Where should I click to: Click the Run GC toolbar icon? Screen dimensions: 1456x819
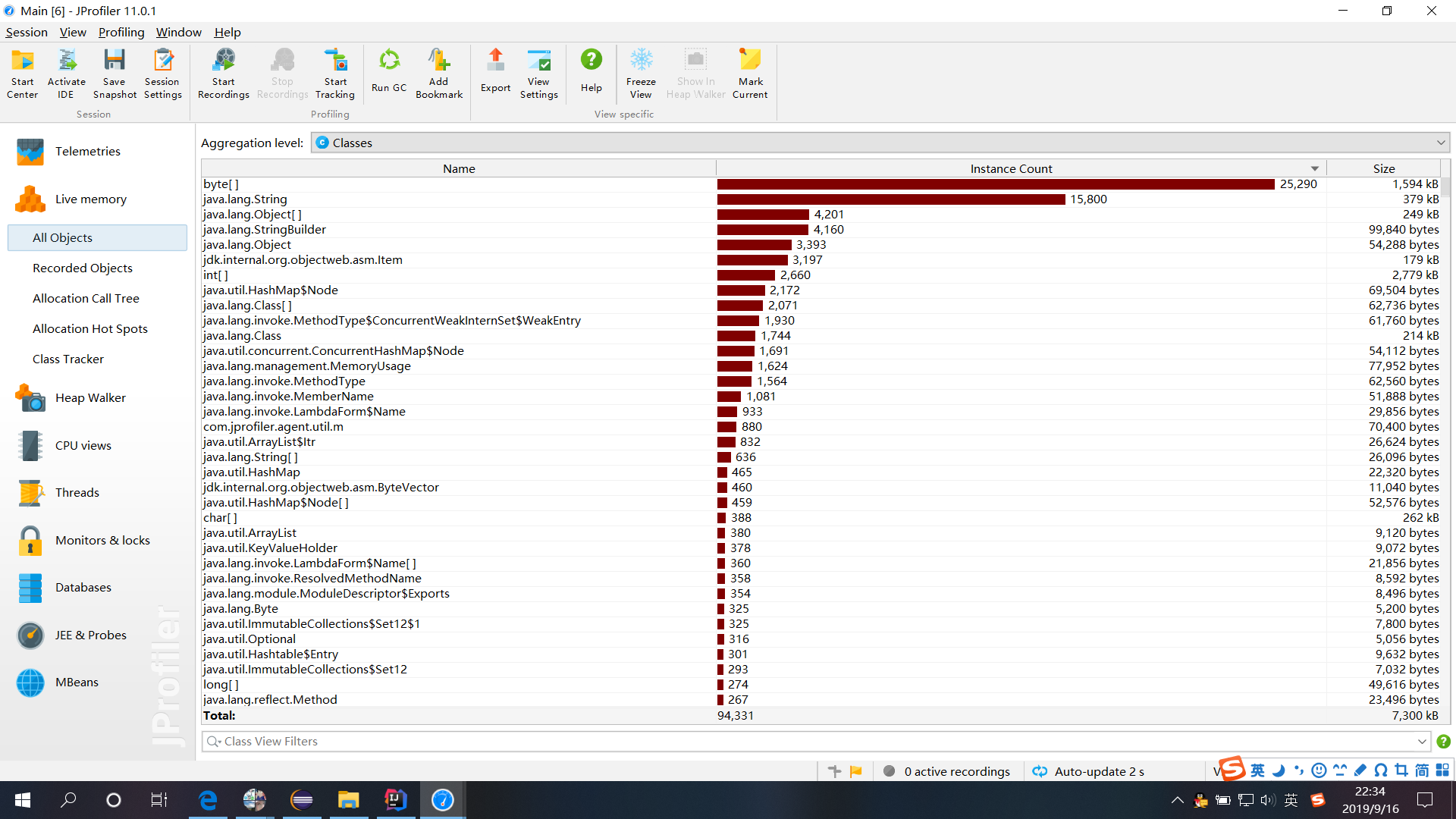tap(389, 72)
